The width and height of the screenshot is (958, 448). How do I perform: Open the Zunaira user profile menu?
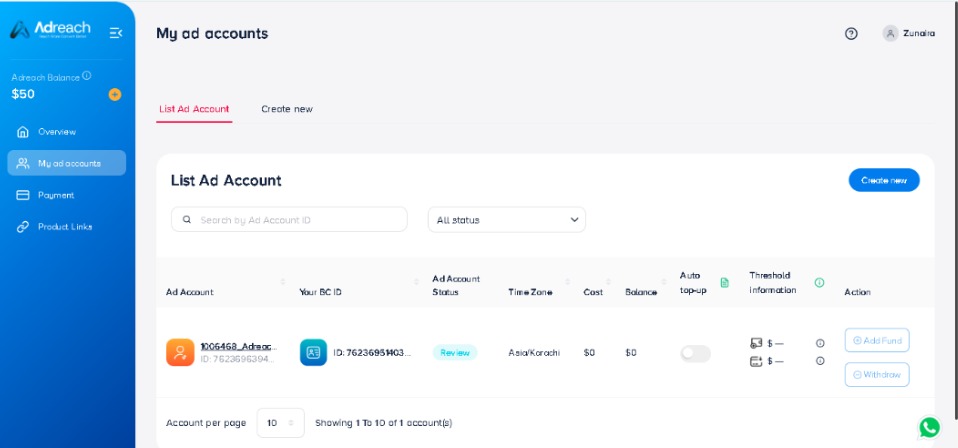pyautogui.click(x=909, y=33)
